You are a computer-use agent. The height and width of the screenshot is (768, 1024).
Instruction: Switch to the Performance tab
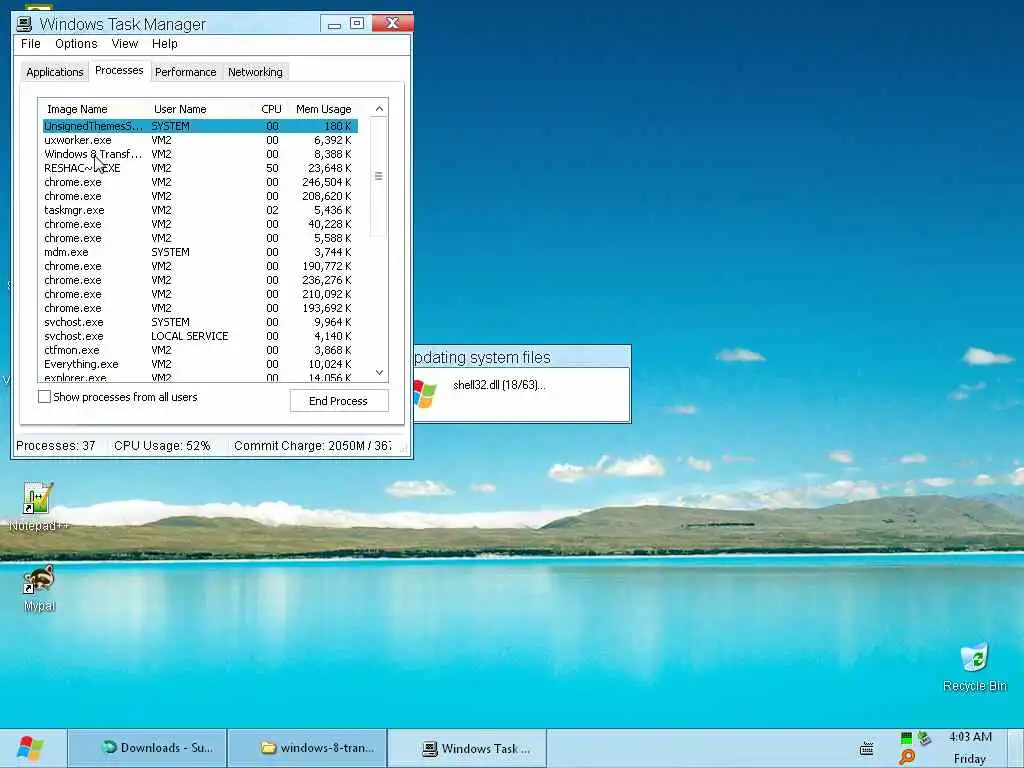coord(185,72)
